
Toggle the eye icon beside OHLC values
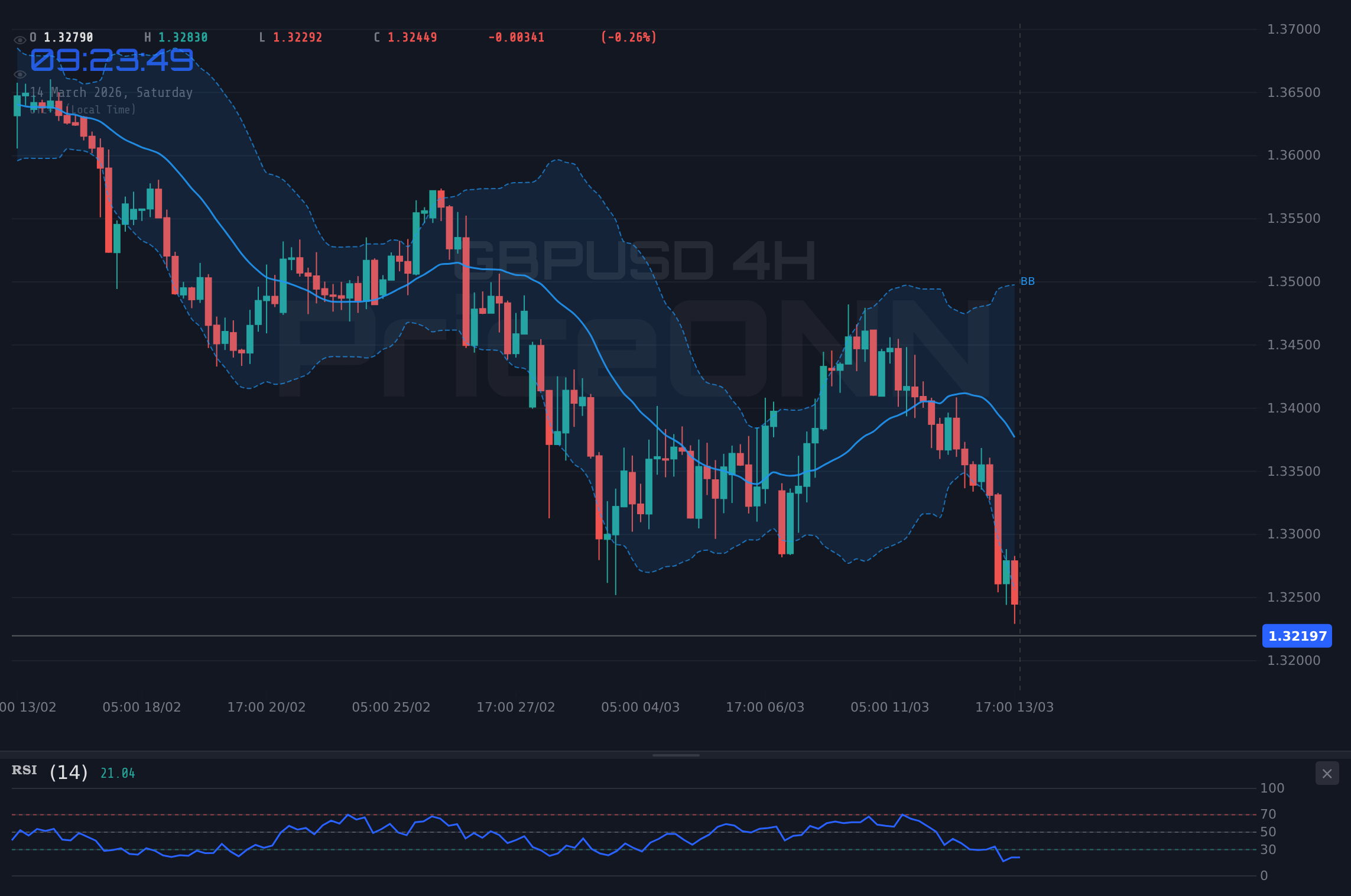[20, 40]
